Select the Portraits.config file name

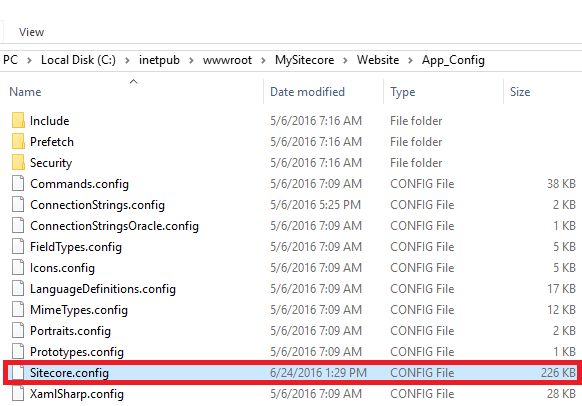pos(70,331)
